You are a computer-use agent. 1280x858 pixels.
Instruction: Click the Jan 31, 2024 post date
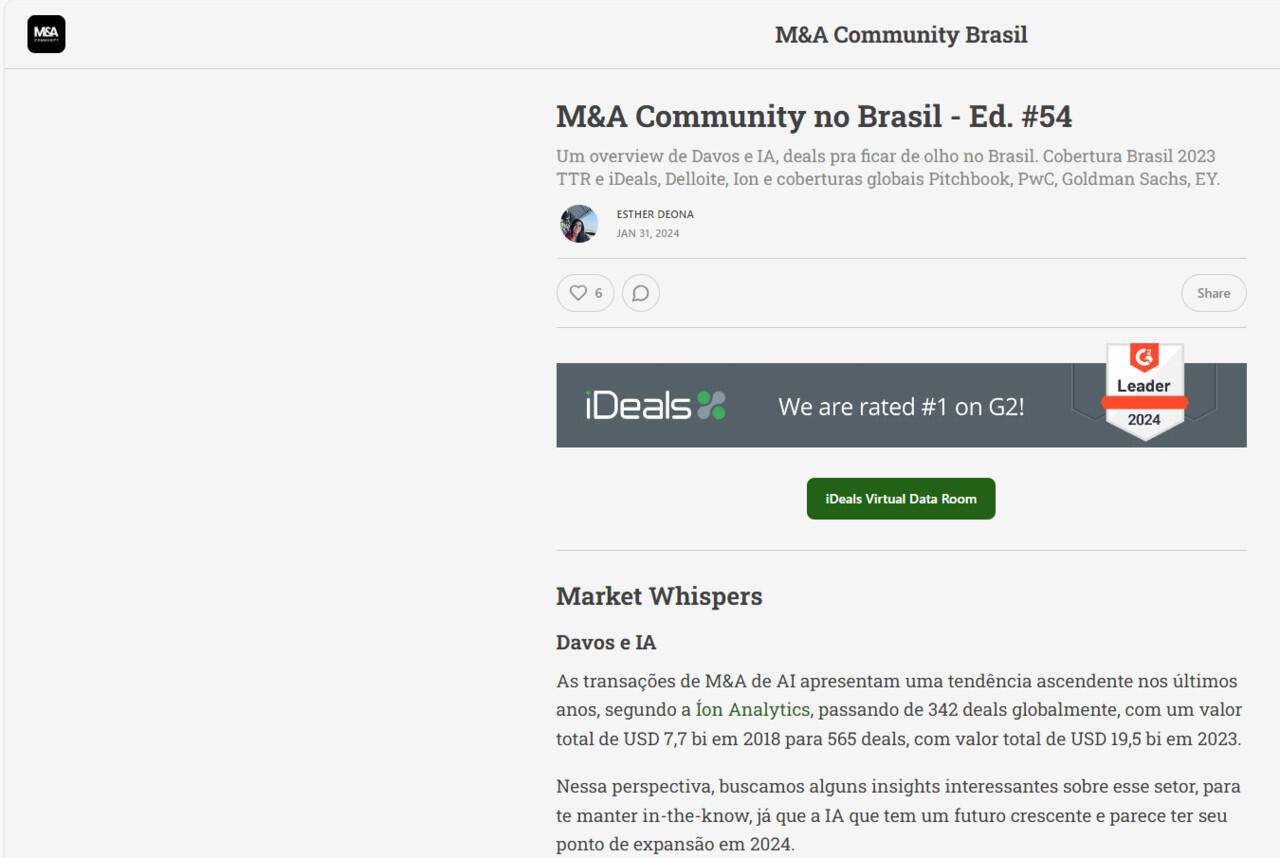pos(648,233)
